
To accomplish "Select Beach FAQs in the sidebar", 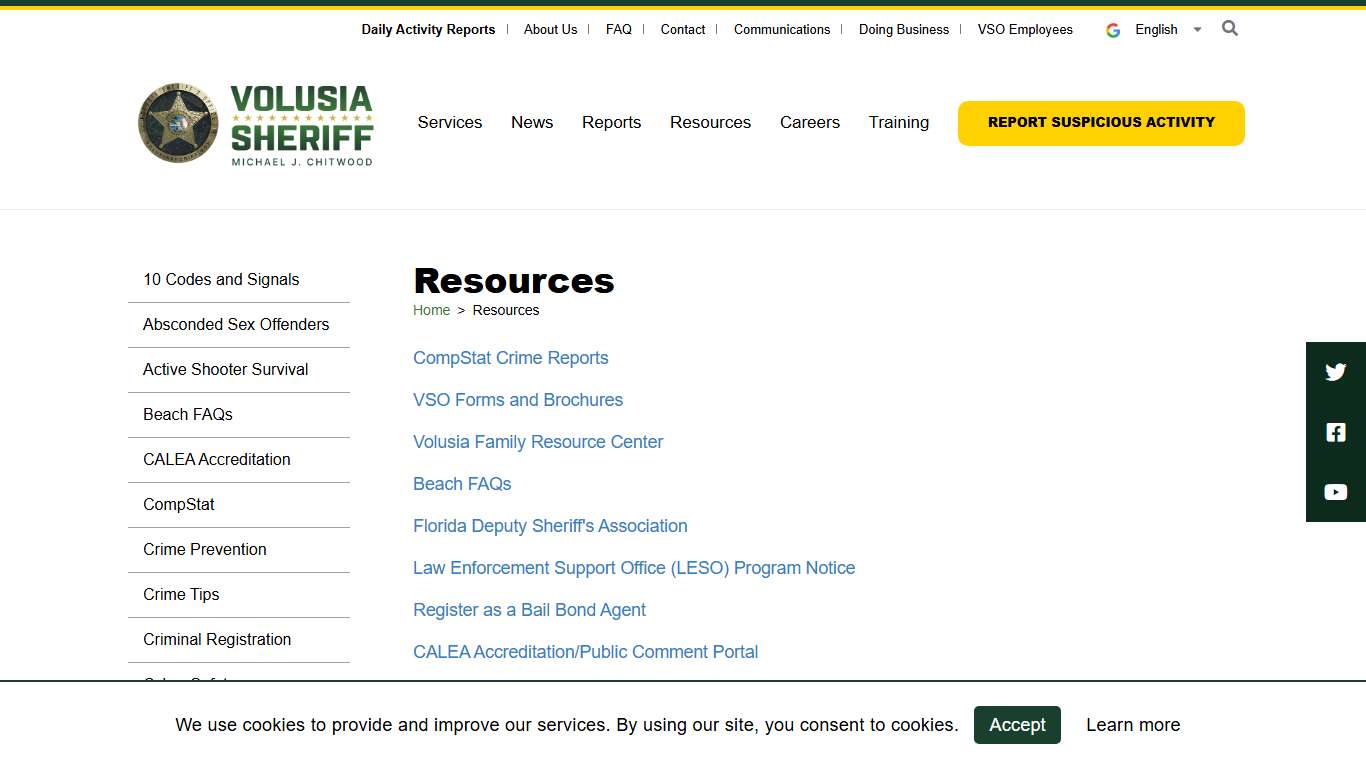I will [188, 414].
